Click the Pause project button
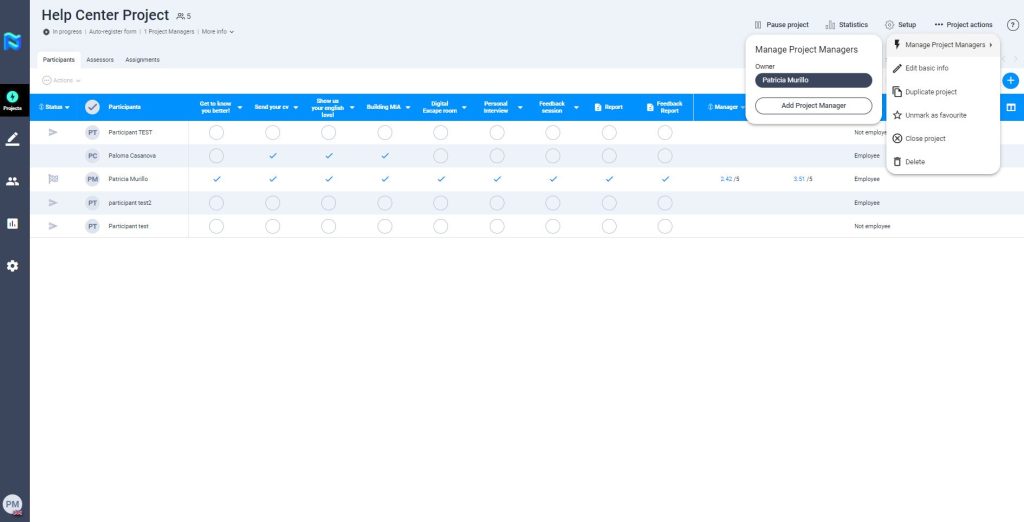The height and width of the screenshot is (522, 1024). click(x=781, y=25)
